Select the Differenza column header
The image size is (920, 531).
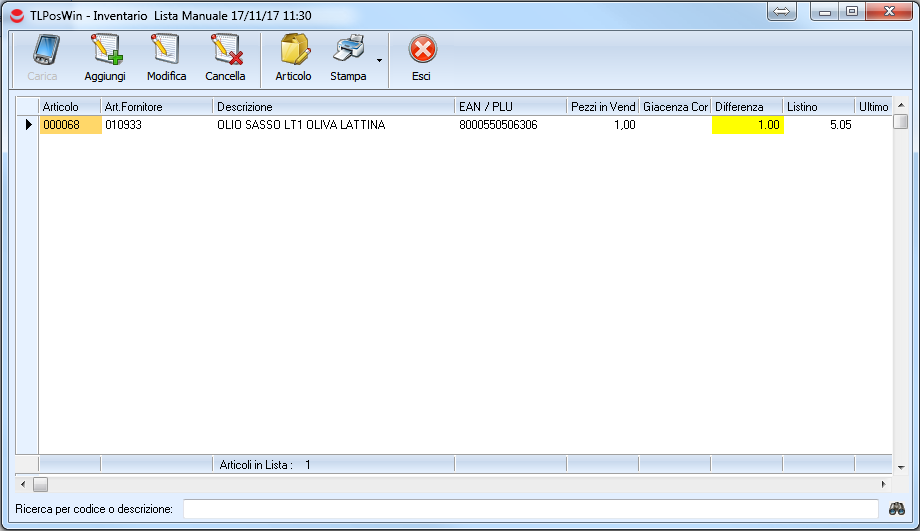pos(746,107)
